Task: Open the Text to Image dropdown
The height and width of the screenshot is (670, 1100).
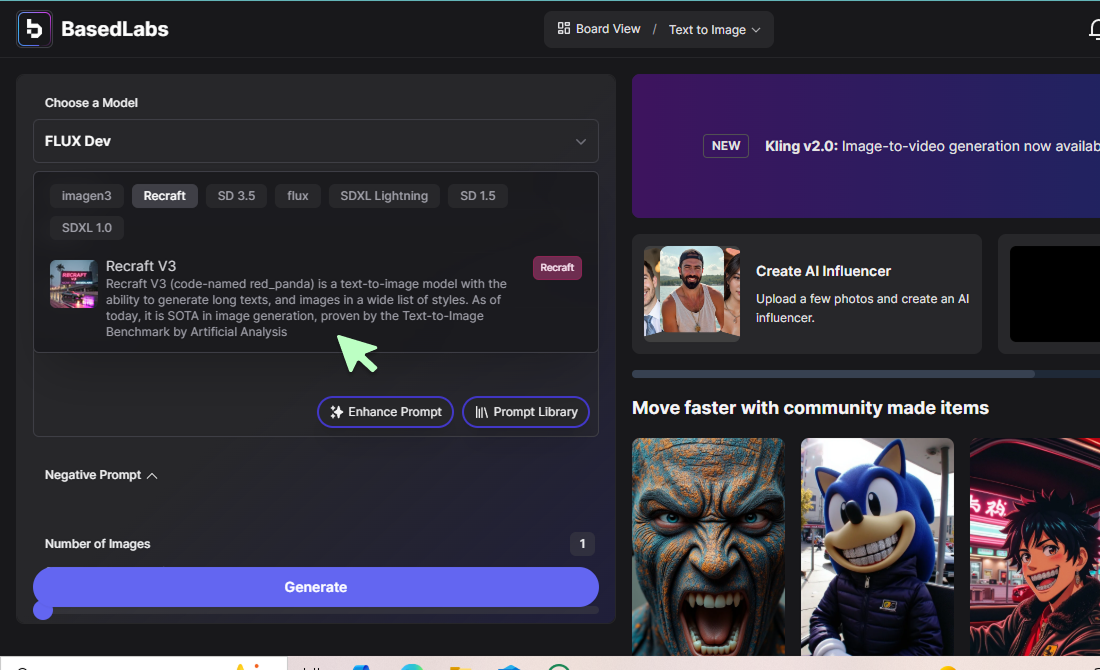Action: [x=714, y=29]
